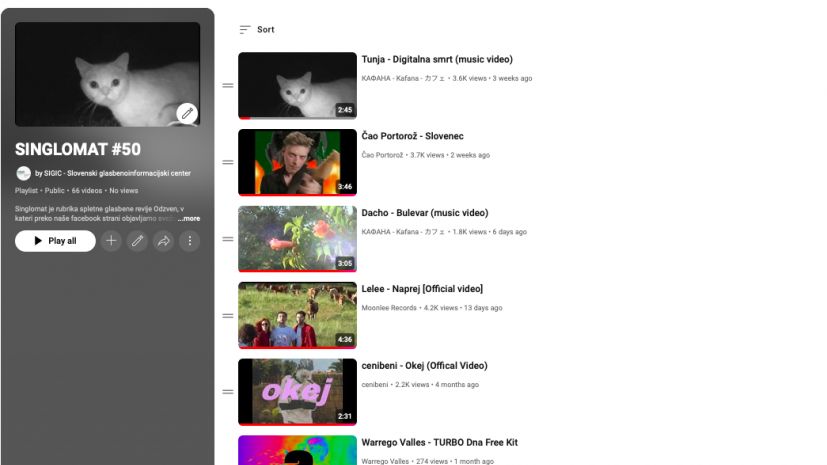This screenshot has width=827, height=465.
Task: Open the Tunja - Digitalna smrt video thumbnail
Action: tap(297, 85)
